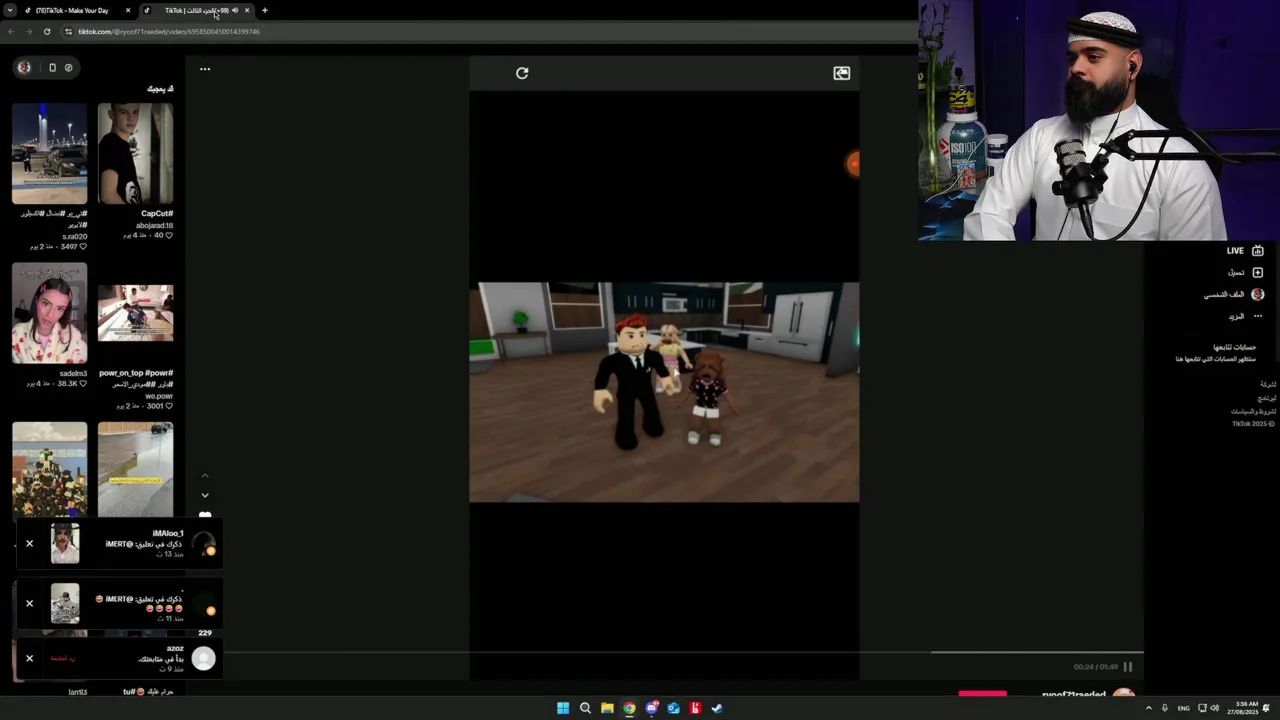Open profile avatar in TikTok header
Screen dimensions: 1280x720
[x=24, y=67]
